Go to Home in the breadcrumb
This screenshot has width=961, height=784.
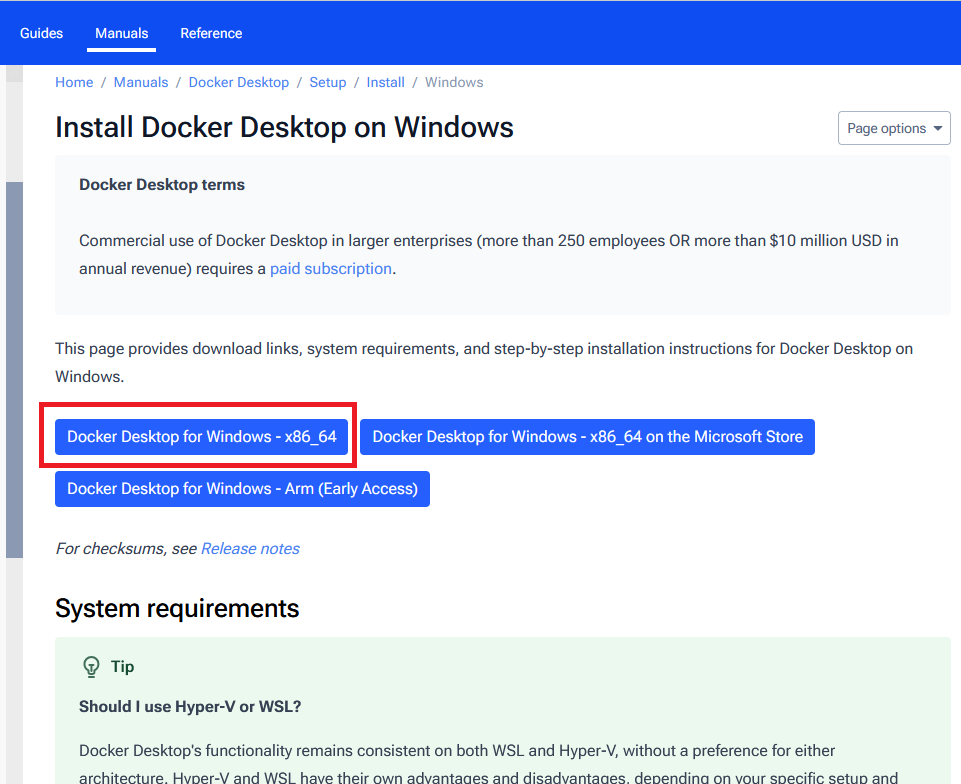tap(74, 82)
